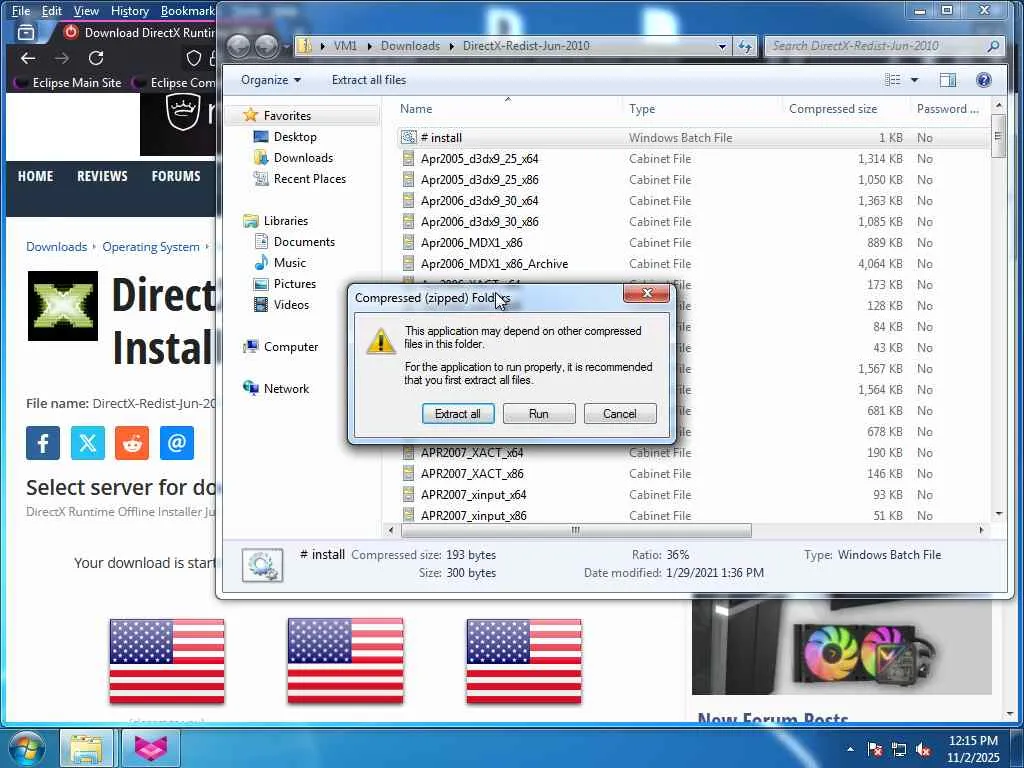The height and width of the screenshot is (768, 1024).
Task: Reload the browser page
Action: tap(96, 58)
